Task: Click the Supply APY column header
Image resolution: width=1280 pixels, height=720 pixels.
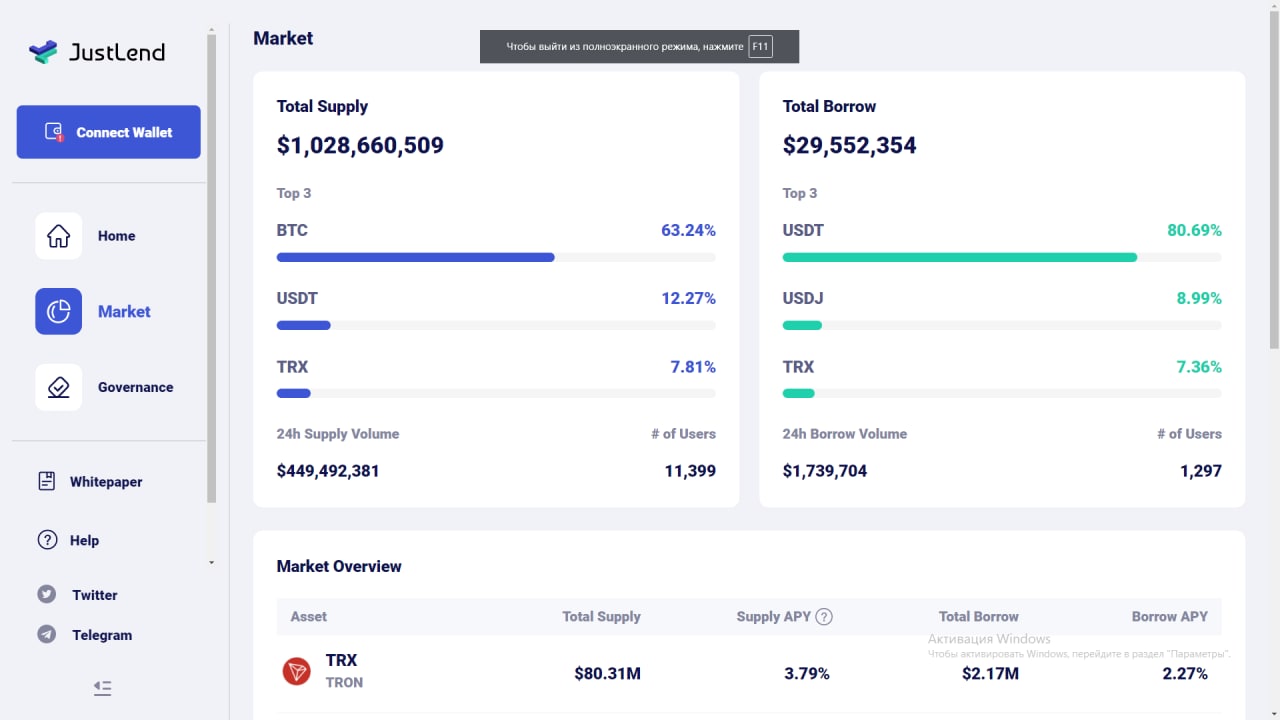Action: [773, 616]
